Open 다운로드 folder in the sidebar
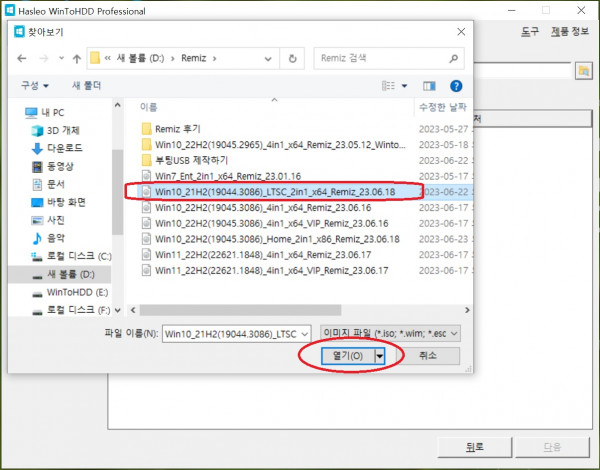This screenshot has height=470, width=600. (x=57, y=148)
